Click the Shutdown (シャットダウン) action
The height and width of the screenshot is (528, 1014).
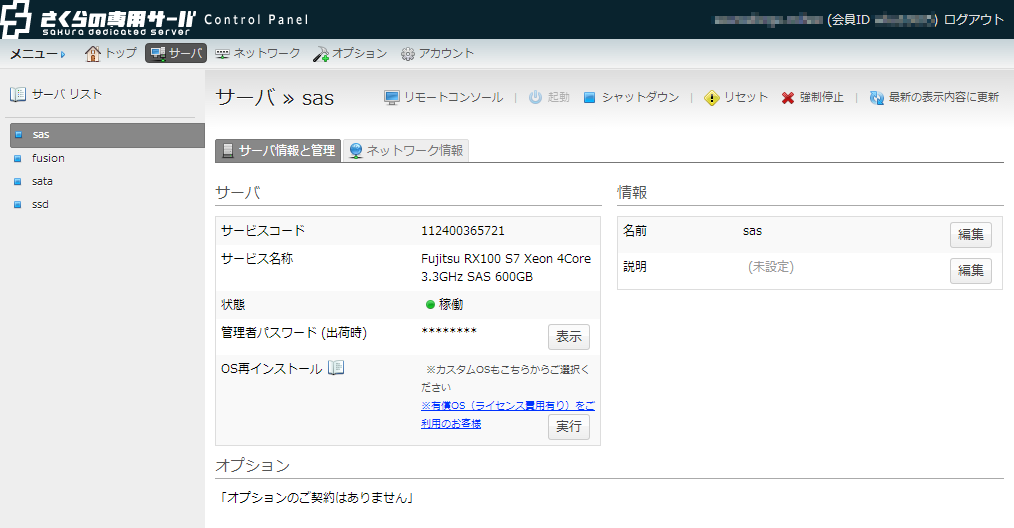631,97
